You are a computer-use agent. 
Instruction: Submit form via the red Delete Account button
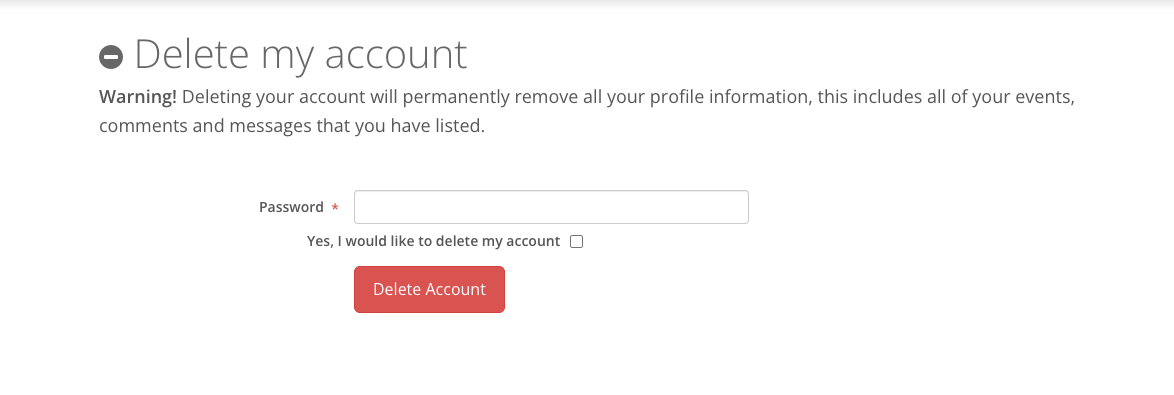429,290
